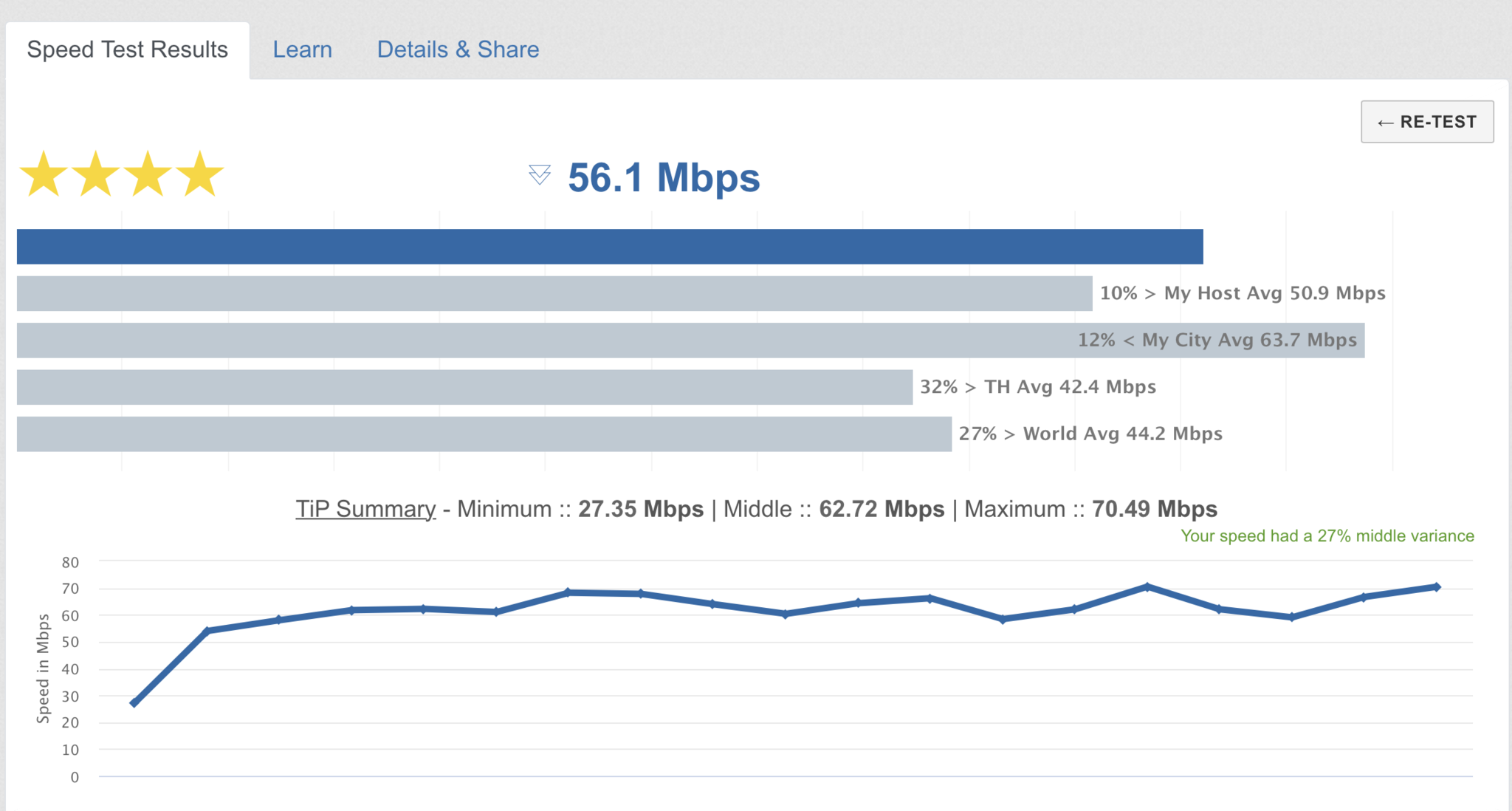This screenshot has height=811, width=1512.
Task: Click the first lowest point on the speed graph
Action: (x=134, y=703)
